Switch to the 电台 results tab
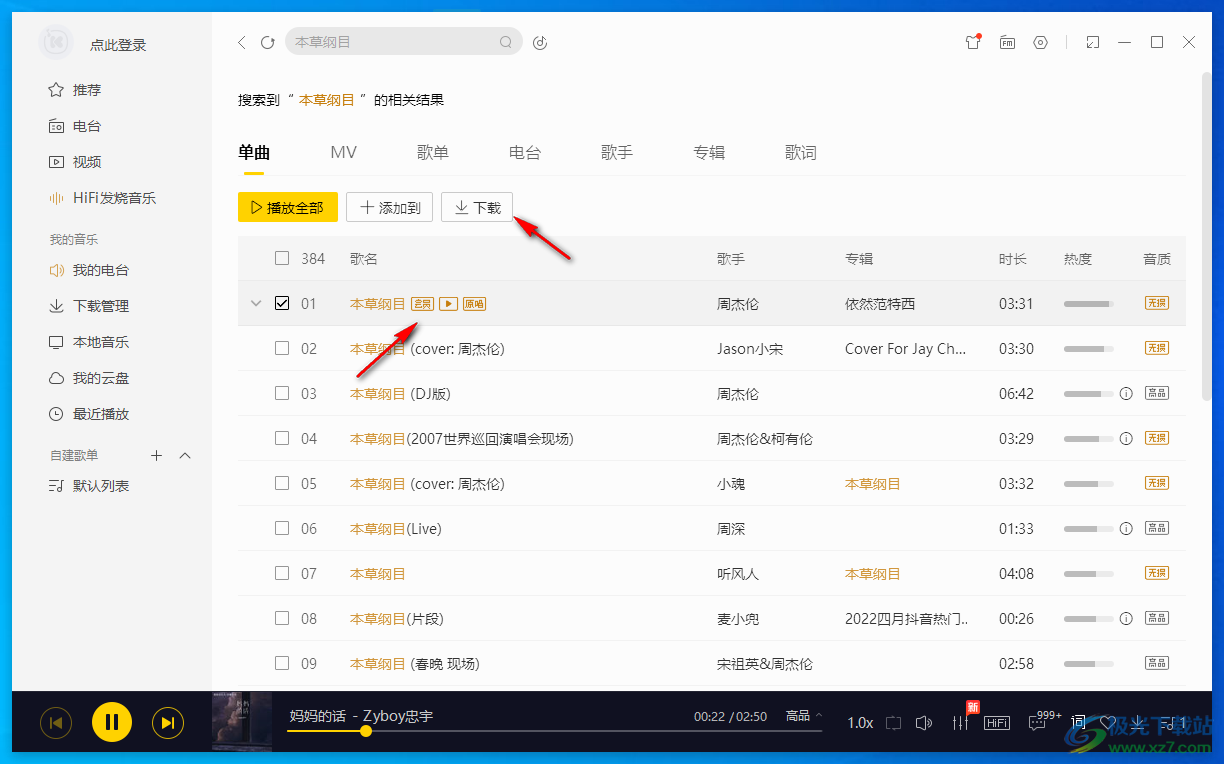1224x764 pixels. [x=525, y=153]
